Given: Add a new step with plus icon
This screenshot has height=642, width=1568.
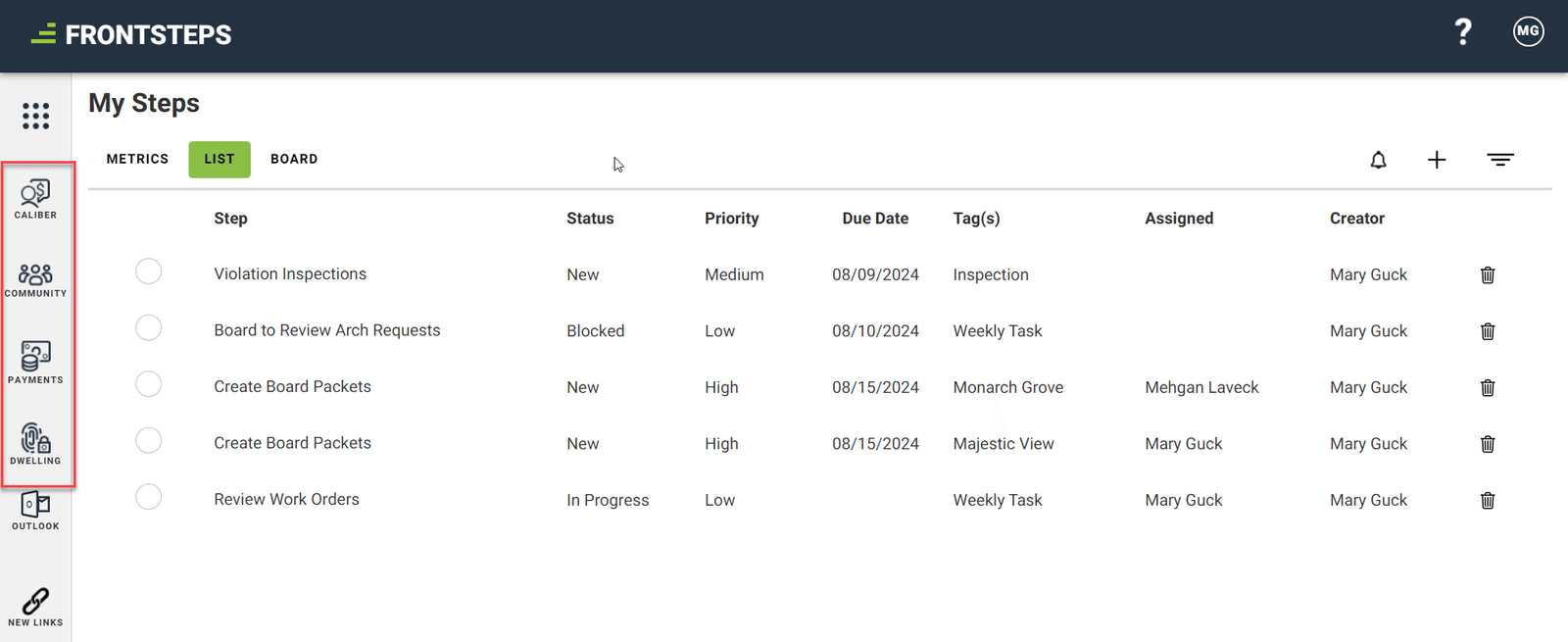Looking at the screenshot, I should [x=1437, y=160].
